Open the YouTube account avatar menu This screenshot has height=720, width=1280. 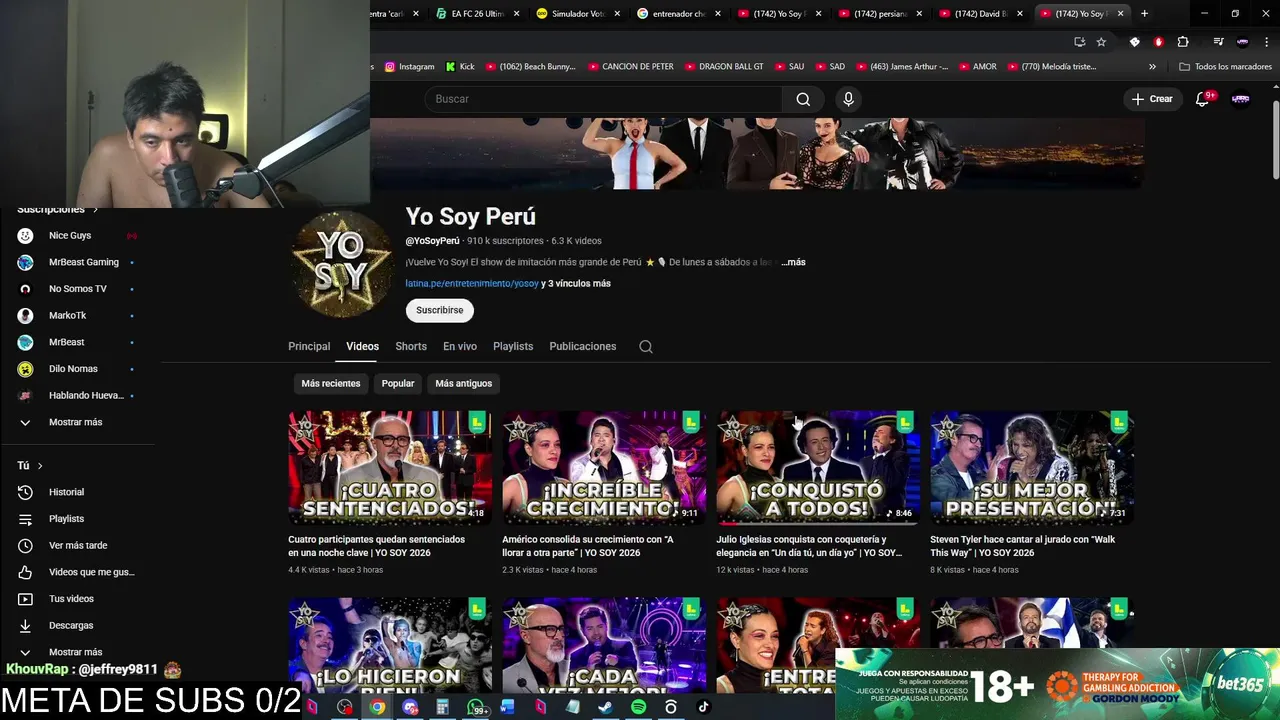tap(1241, 99)
